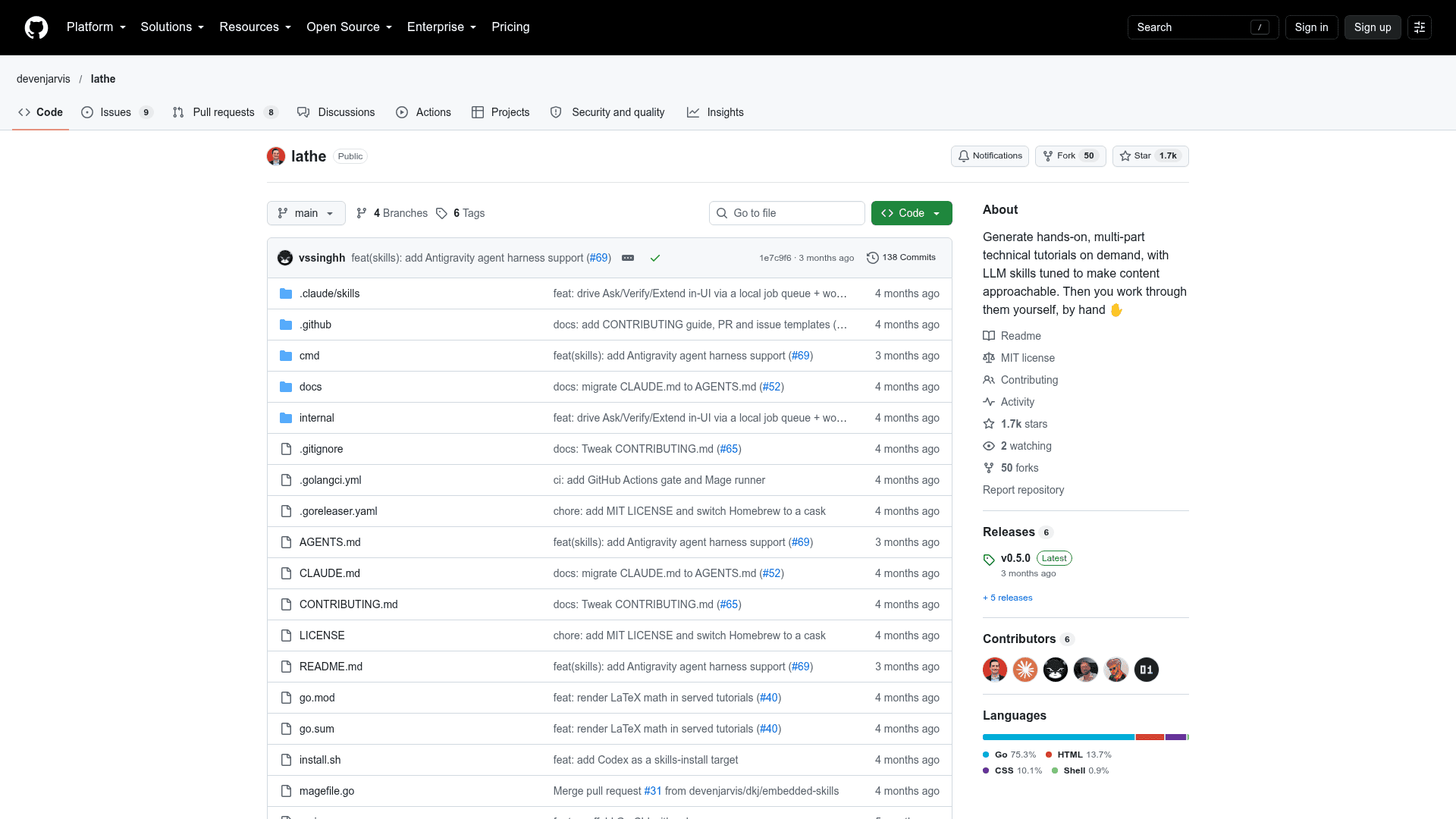Switch to the Issues tab
The height and width of the screenshot is (819, 1456).
[x=118, y=112]
